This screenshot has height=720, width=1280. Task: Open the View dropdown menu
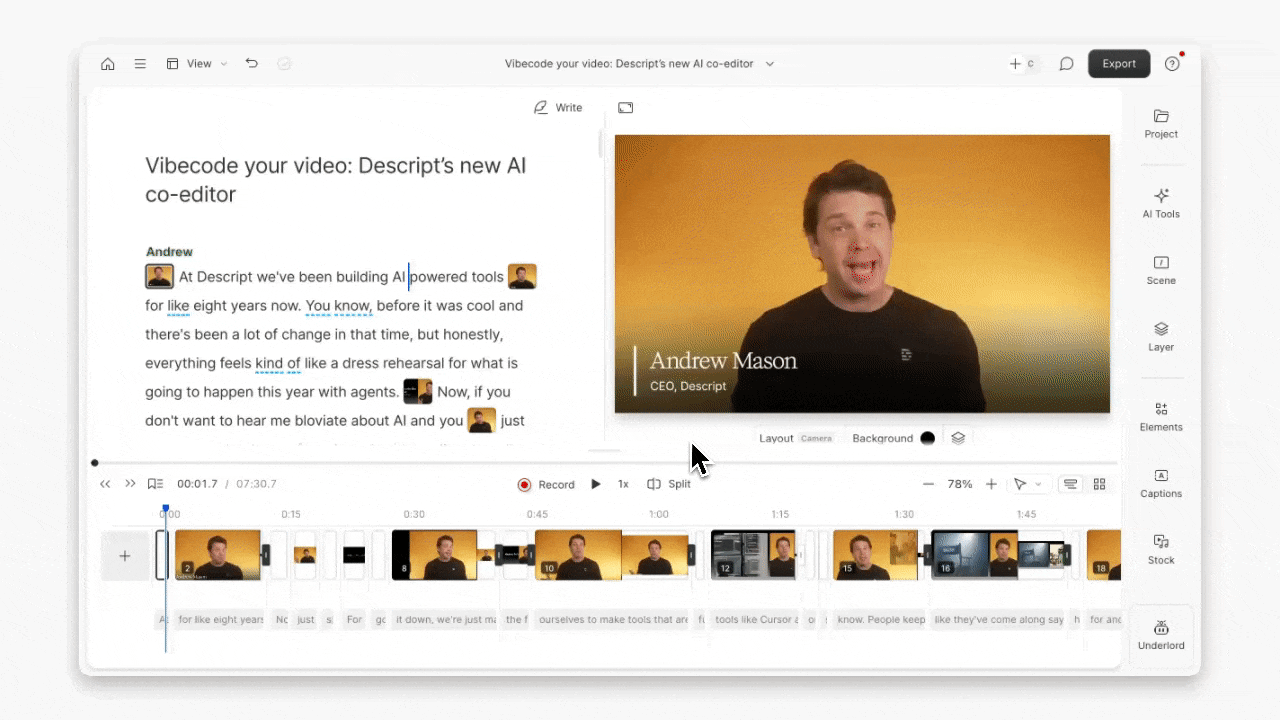click(197, 64)
